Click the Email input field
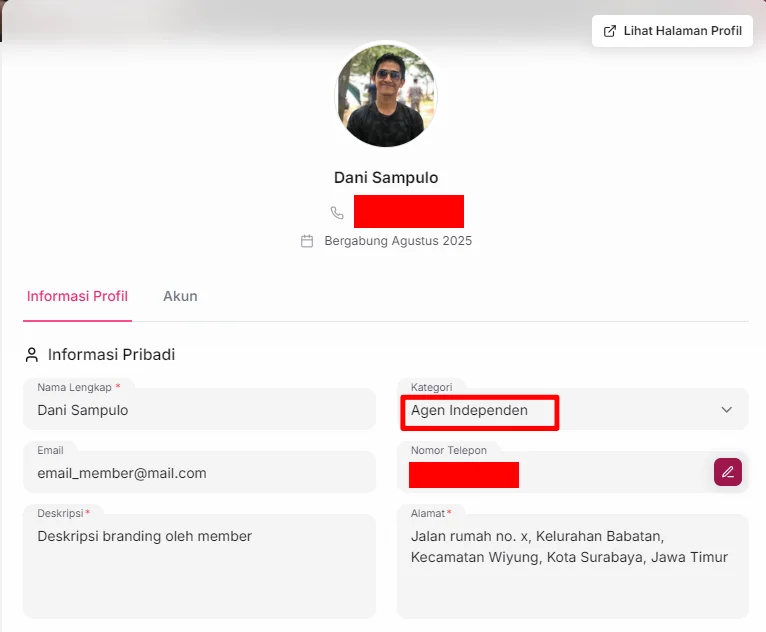Image resolution: width=766 pixels, height=632 pixels. click(199, 473)
